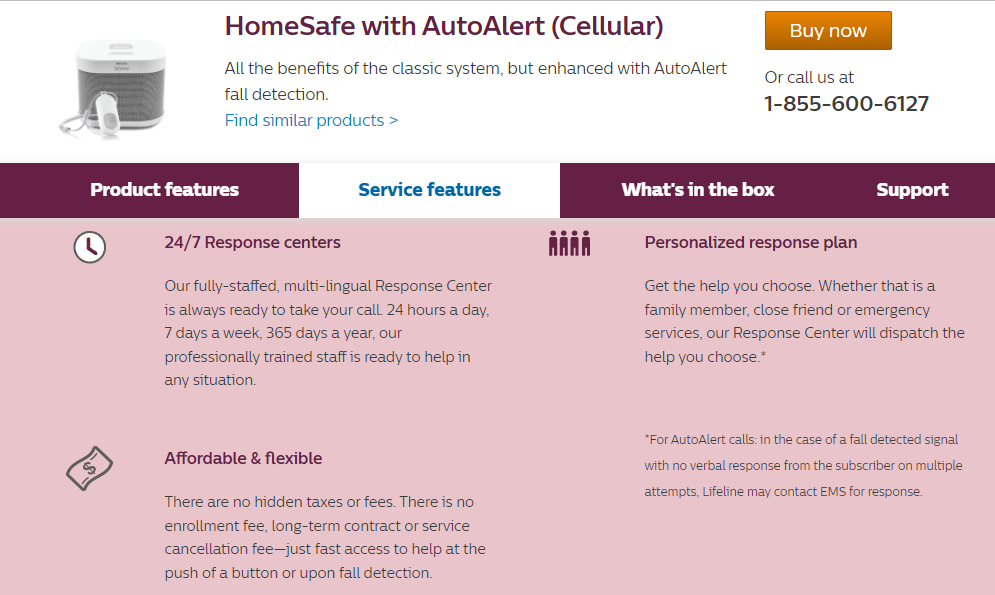Click the Affordable & flexible heading

(243, 458)
